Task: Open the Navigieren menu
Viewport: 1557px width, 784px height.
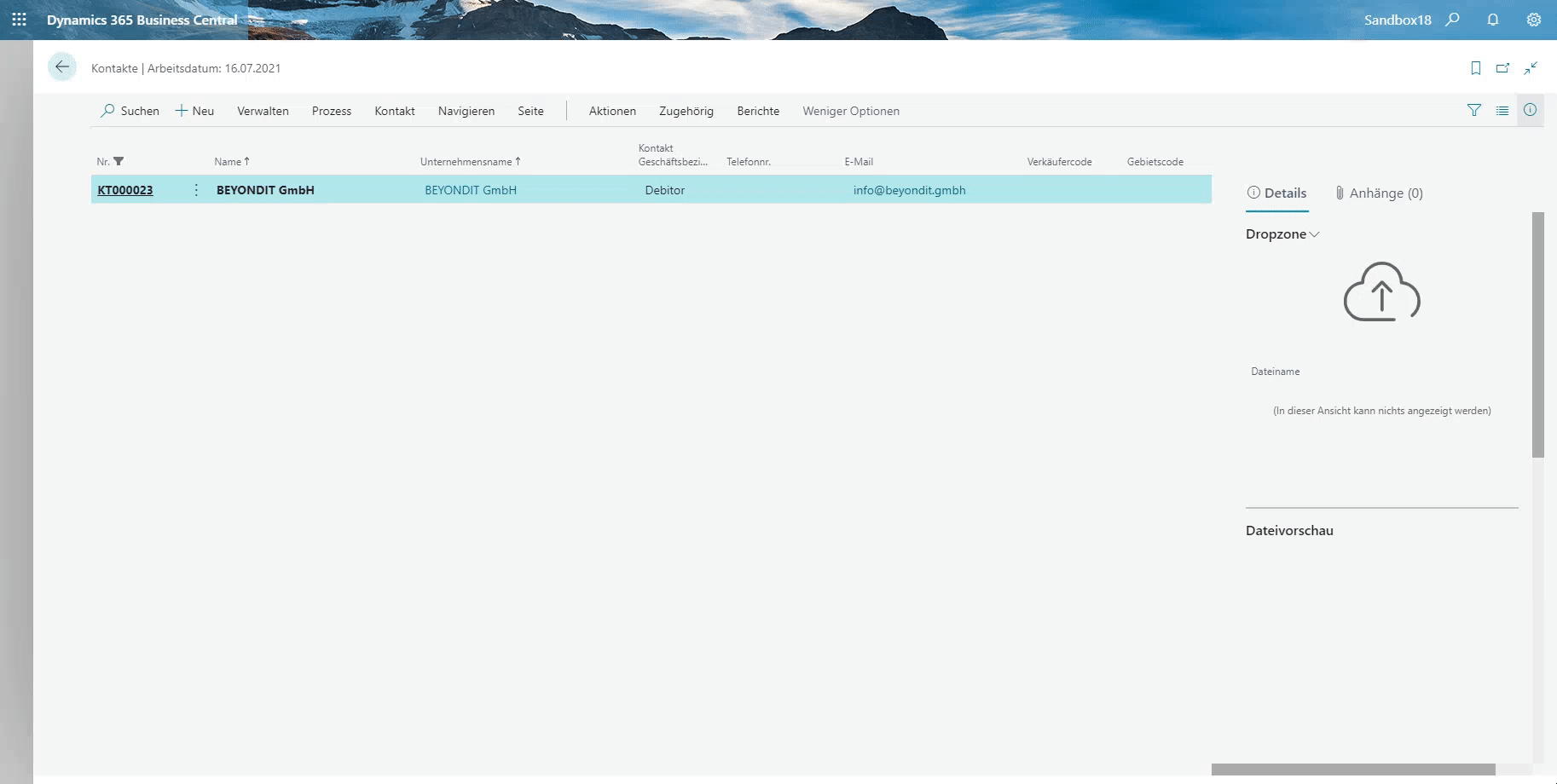Action: tap(466, 111)
